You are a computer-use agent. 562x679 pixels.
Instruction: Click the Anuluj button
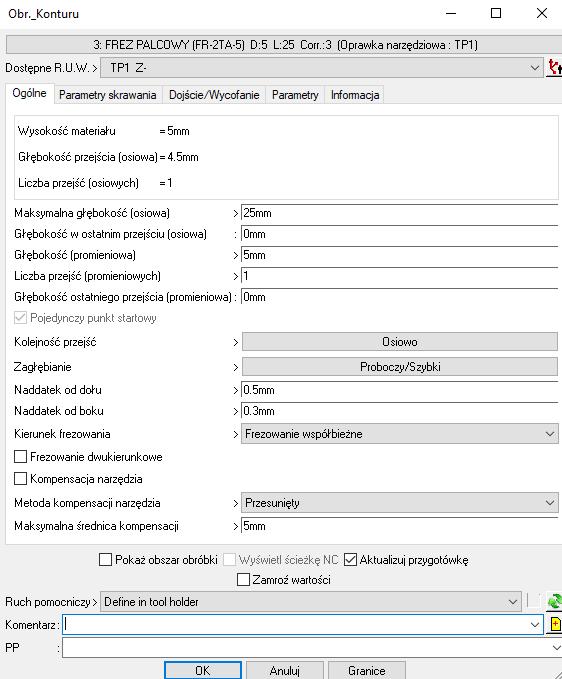point(284,670)
